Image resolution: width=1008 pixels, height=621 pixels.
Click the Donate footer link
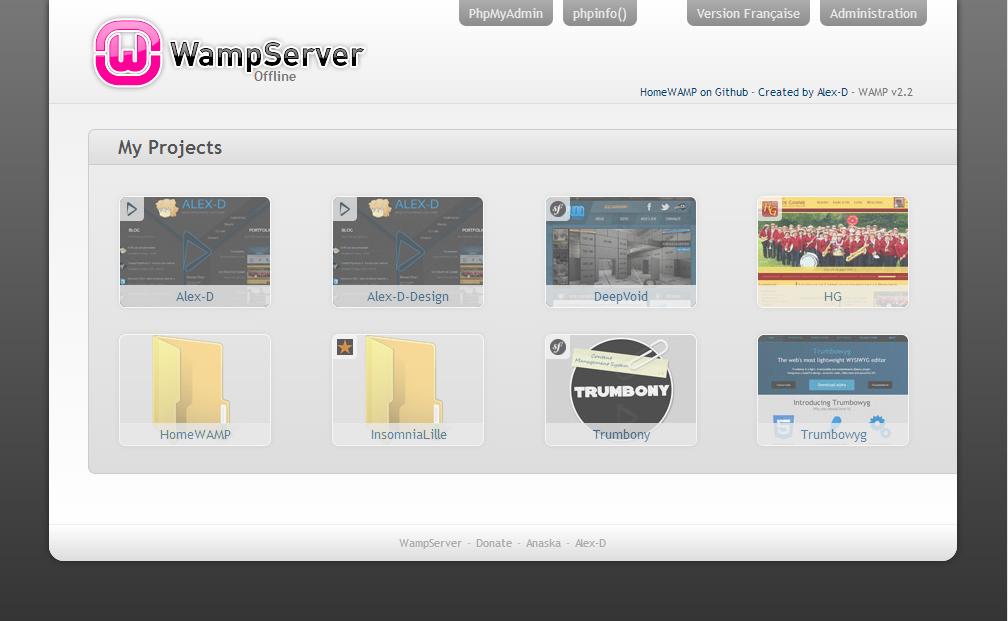pos(494,543)
